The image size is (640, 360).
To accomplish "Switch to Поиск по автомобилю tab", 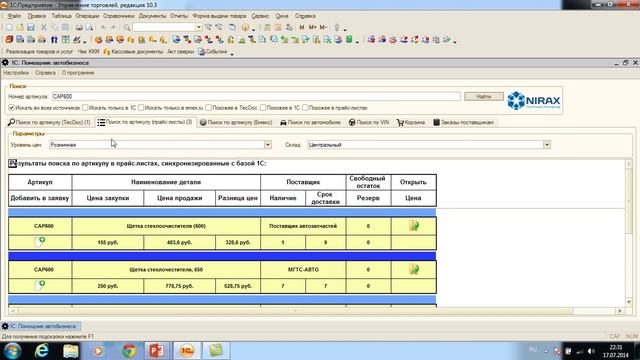I will [x=311, y=122].
